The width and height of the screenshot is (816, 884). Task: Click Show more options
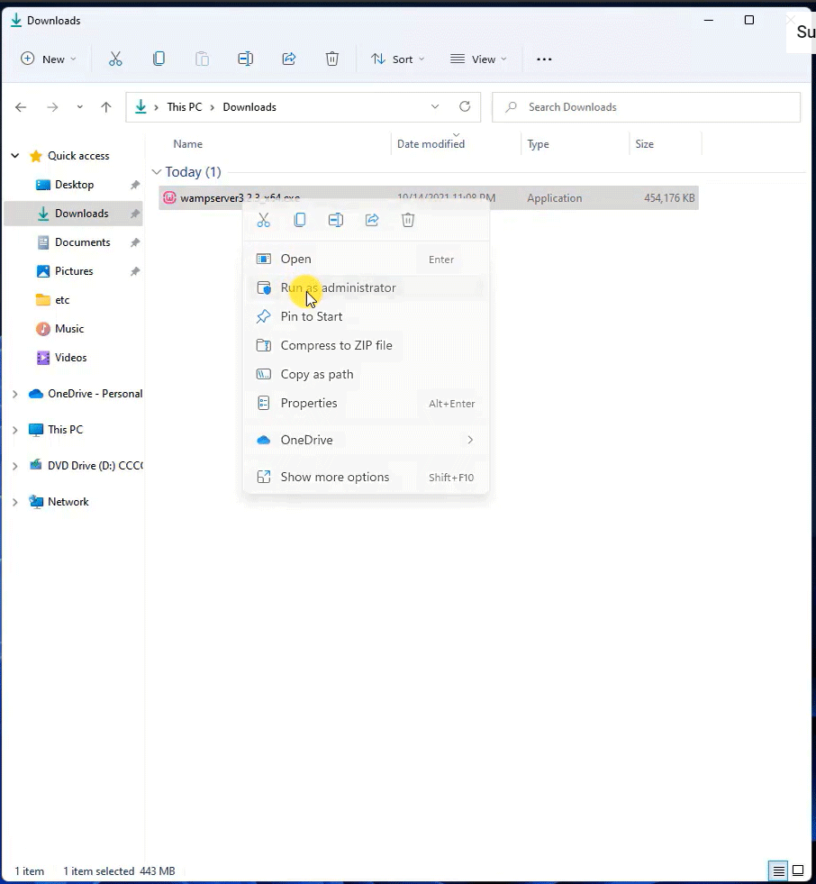[x=365, y=477]
